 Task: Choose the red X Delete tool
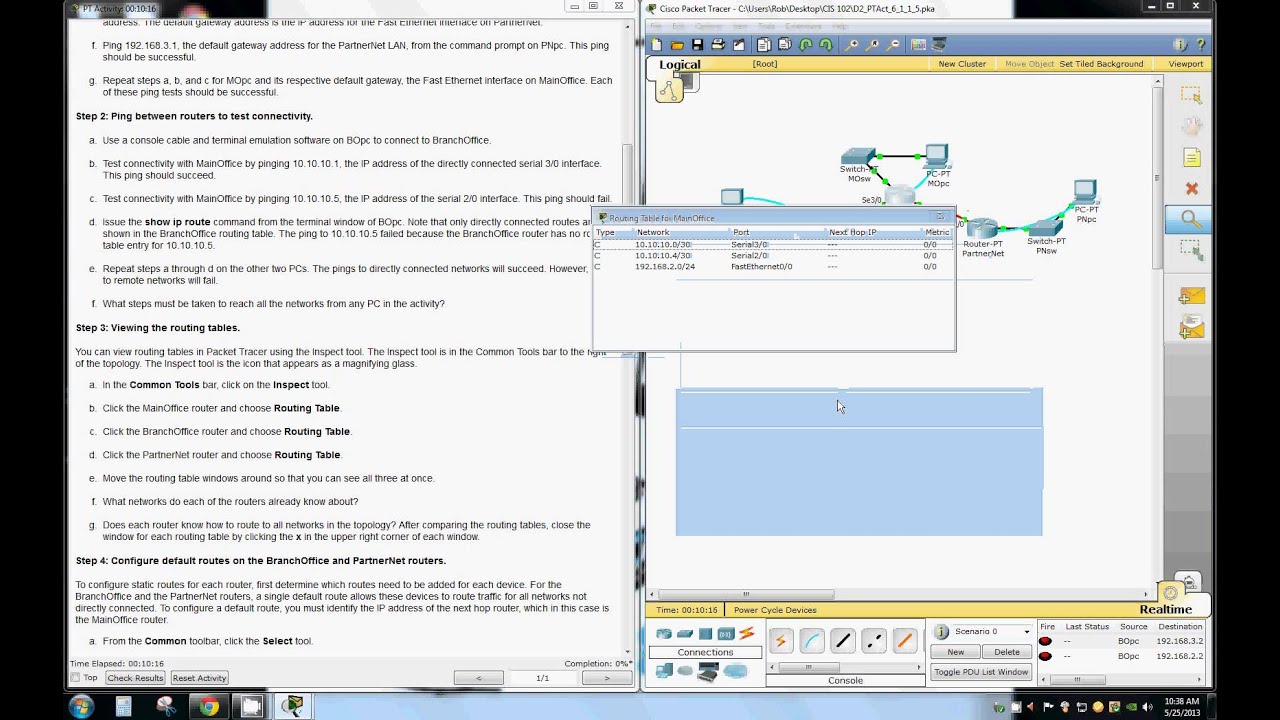tap(1191, 189)
